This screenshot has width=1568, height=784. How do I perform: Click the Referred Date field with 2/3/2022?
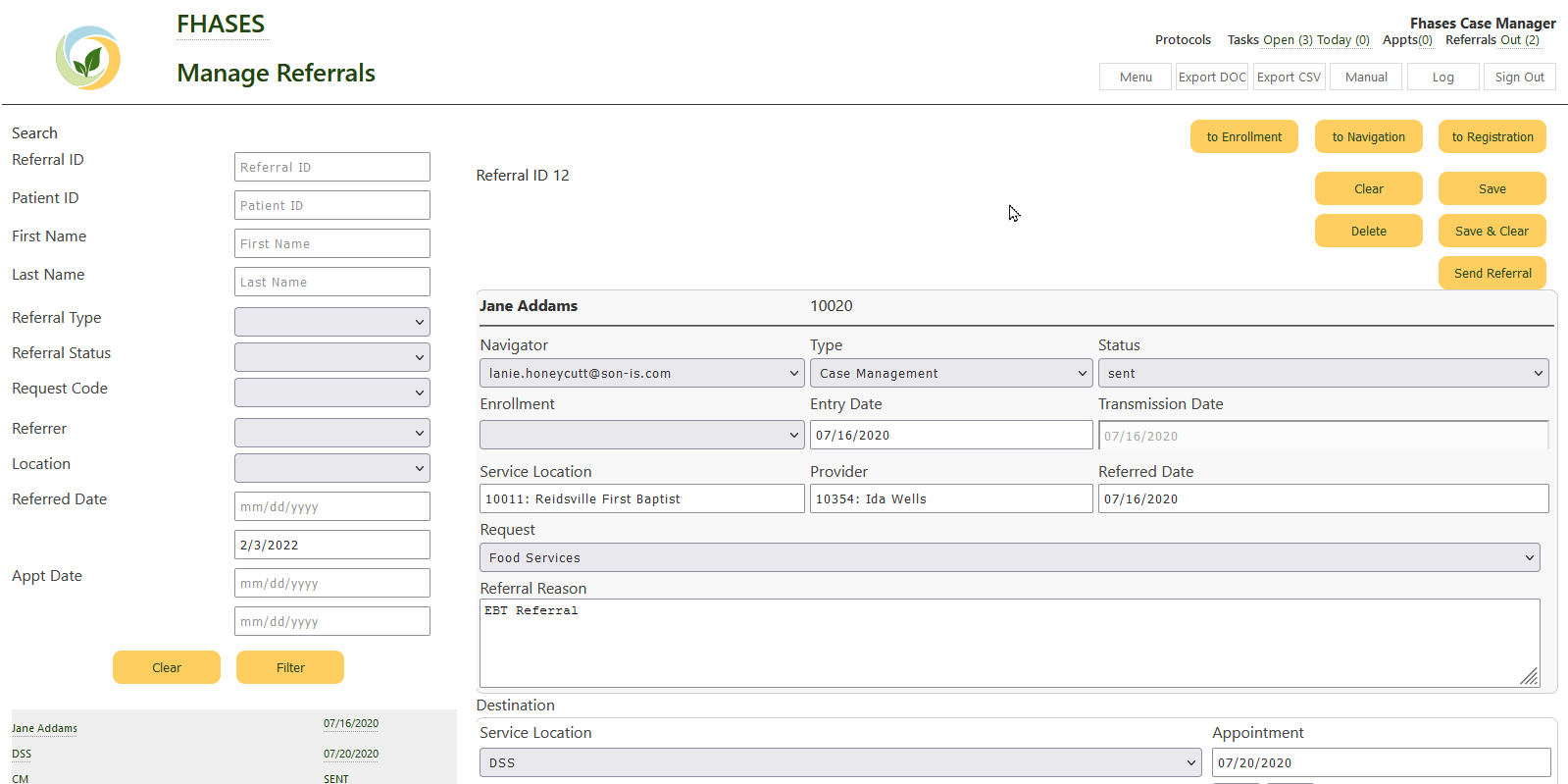(x=332, y=545)
